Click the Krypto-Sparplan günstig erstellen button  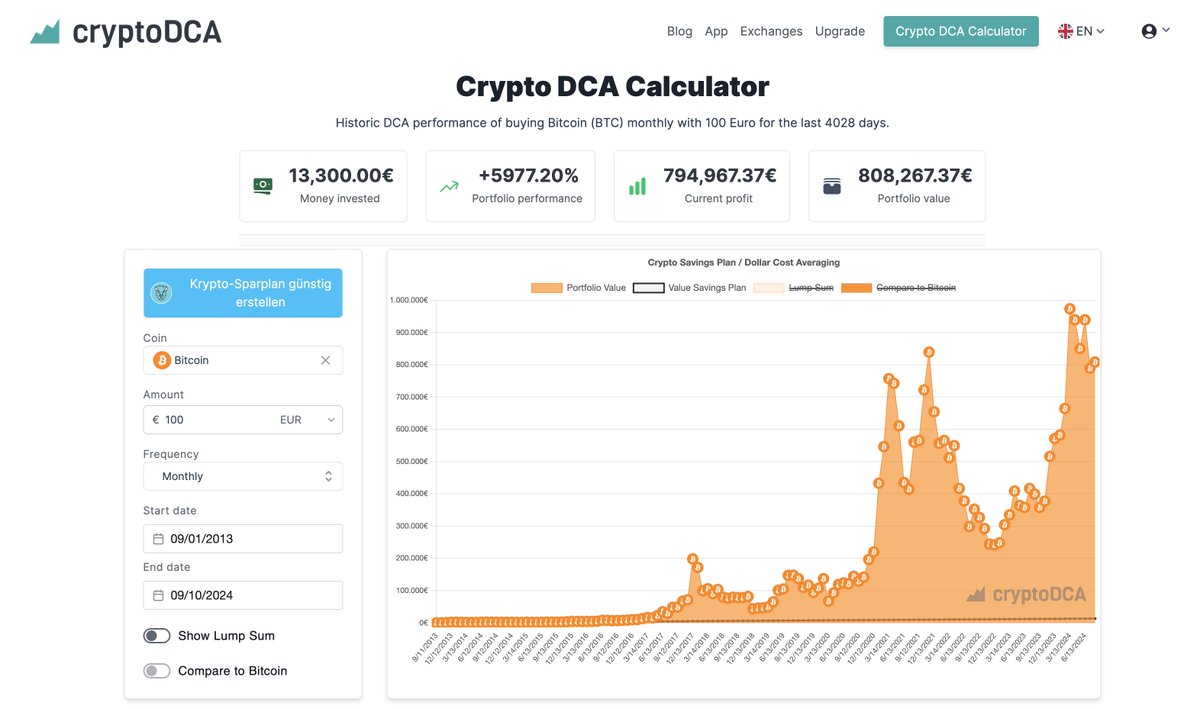click(x=243, y=292)
